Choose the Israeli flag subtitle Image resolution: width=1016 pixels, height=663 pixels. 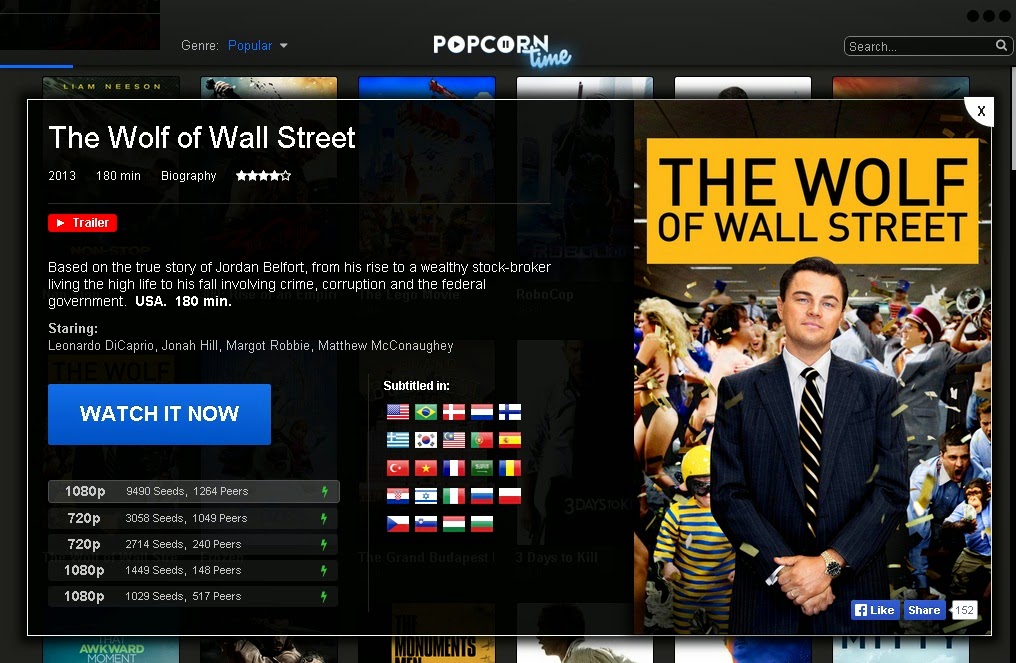pyautogui.click(x=426, y=496)
